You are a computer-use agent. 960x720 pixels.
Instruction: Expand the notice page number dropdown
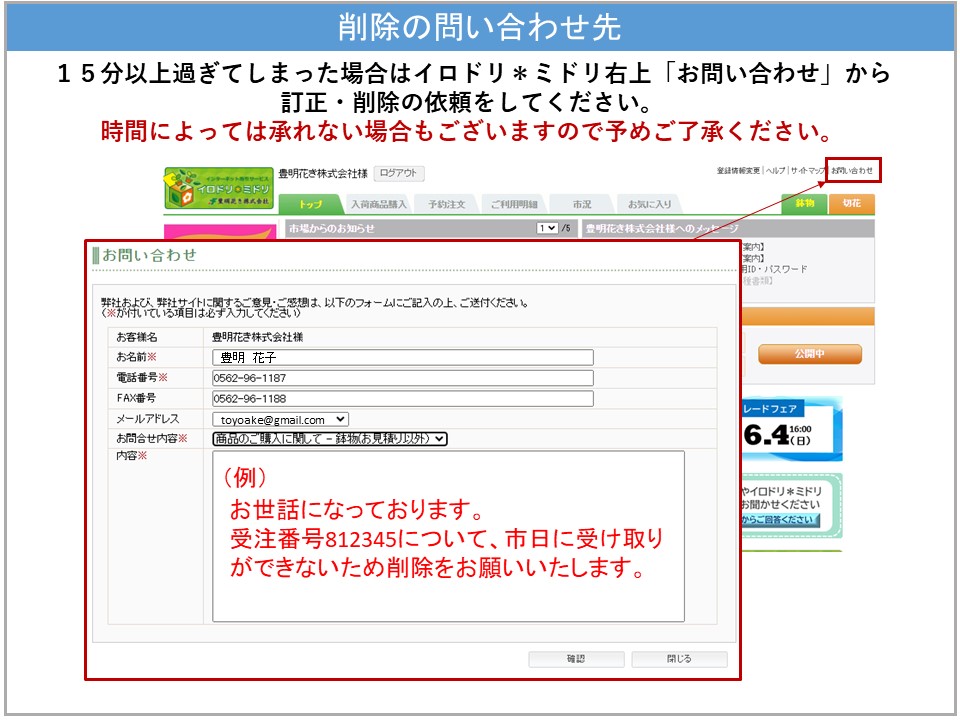click(547, 228)
